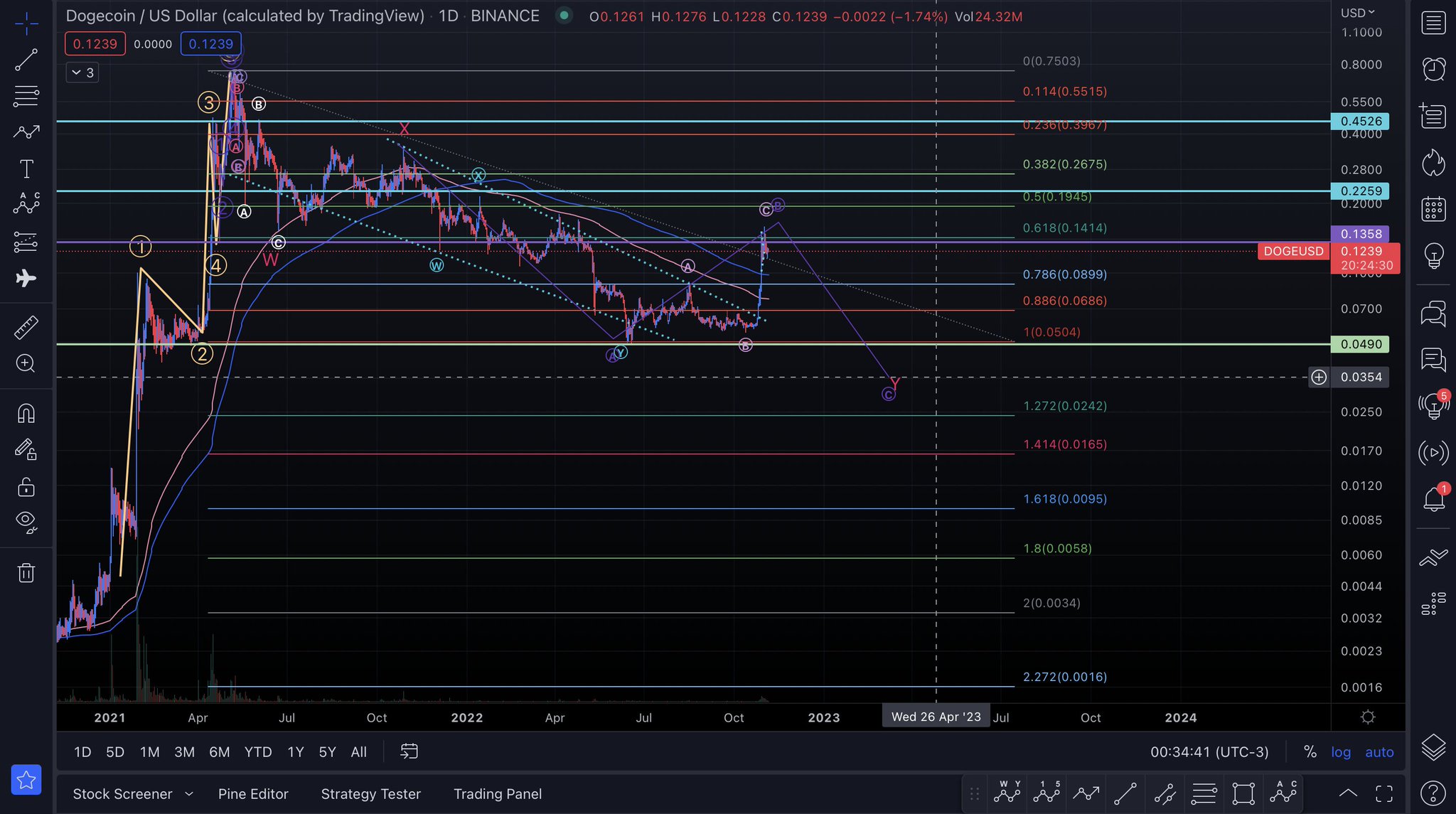Set the range to 5D
Image resolution: width=1456 pixels, height=814 pixels.
(x=115, y=752)
